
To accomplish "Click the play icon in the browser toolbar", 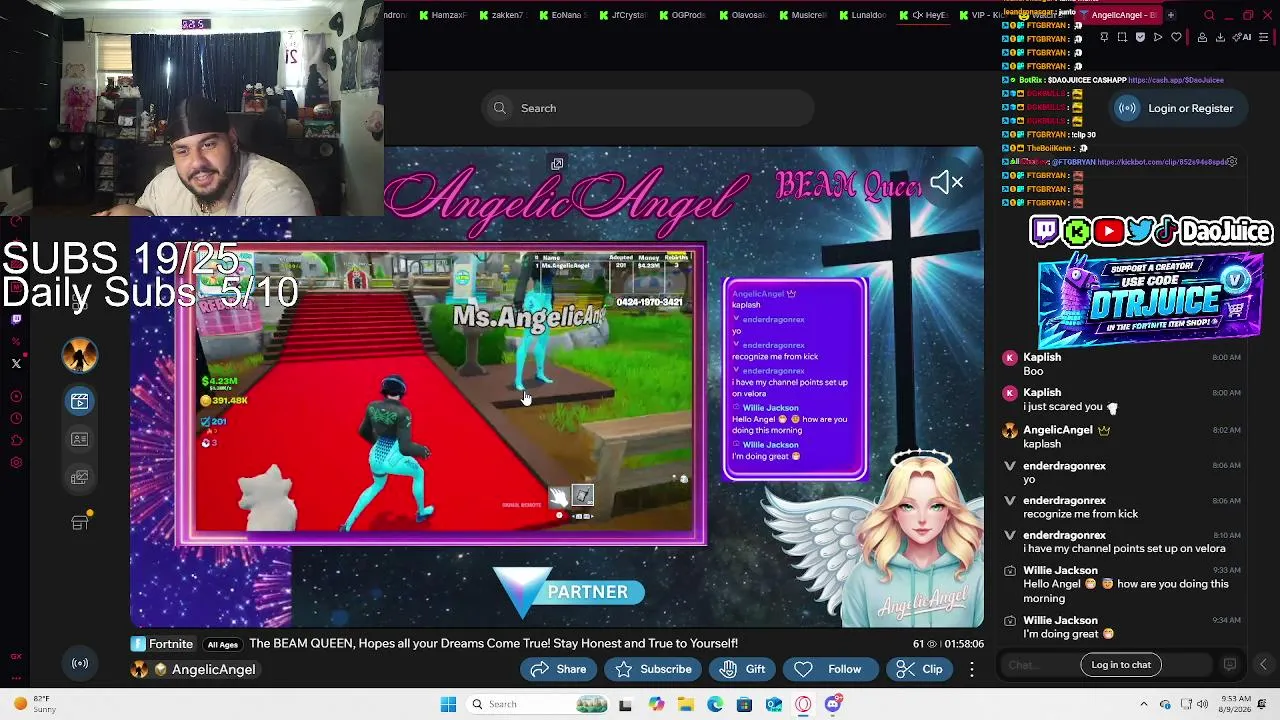I will coord(1158,37).
